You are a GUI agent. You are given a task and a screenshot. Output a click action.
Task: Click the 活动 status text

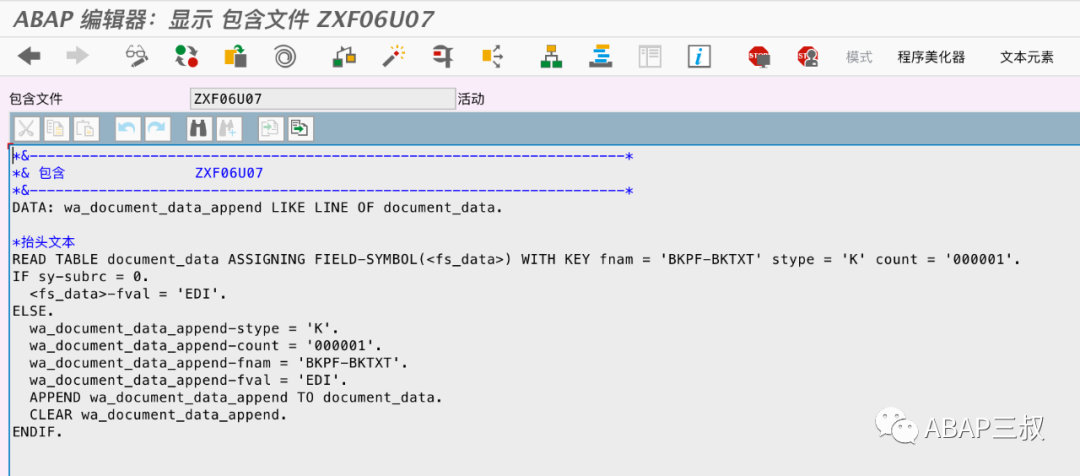pyautogui.click(x=471, y=99)
